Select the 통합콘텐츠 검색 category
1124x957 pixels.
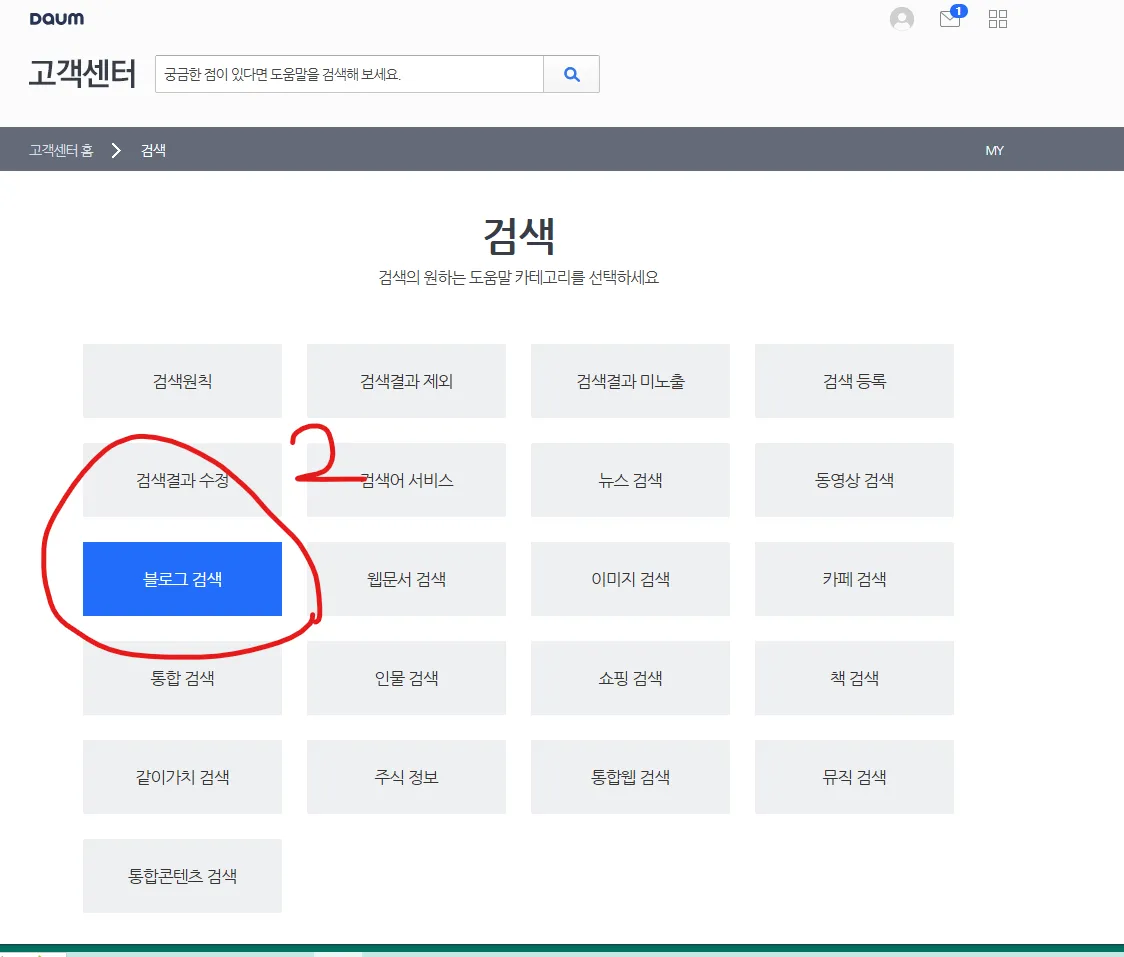click(182, 875)
